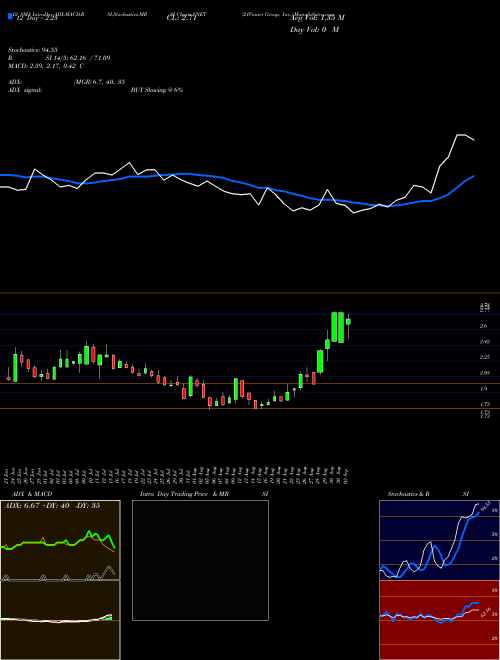
Task: Click the MACD lower-left sub-panel
Action: click(x=60, y=620)
